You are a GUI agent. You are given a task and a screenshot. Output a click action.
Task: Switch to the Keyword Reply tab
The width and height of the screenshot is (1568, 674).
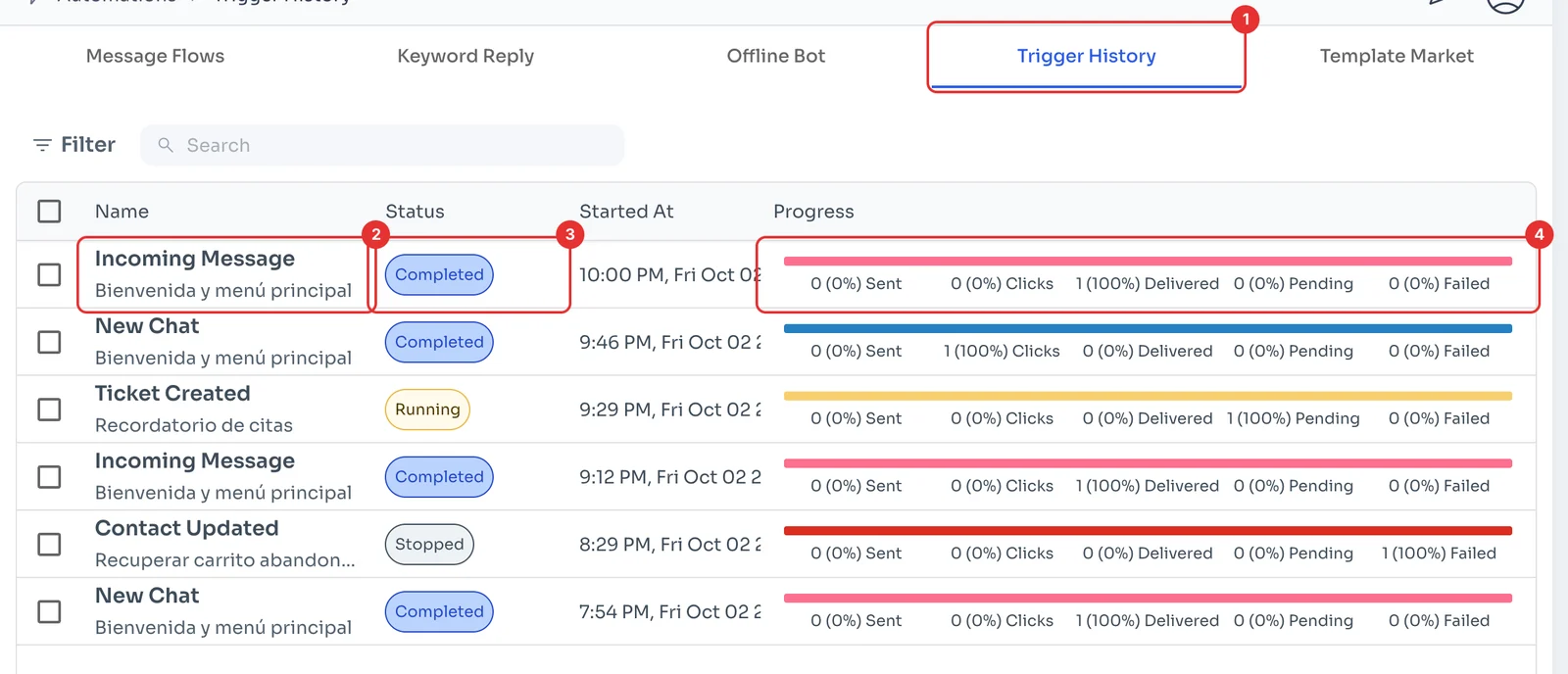465,56
